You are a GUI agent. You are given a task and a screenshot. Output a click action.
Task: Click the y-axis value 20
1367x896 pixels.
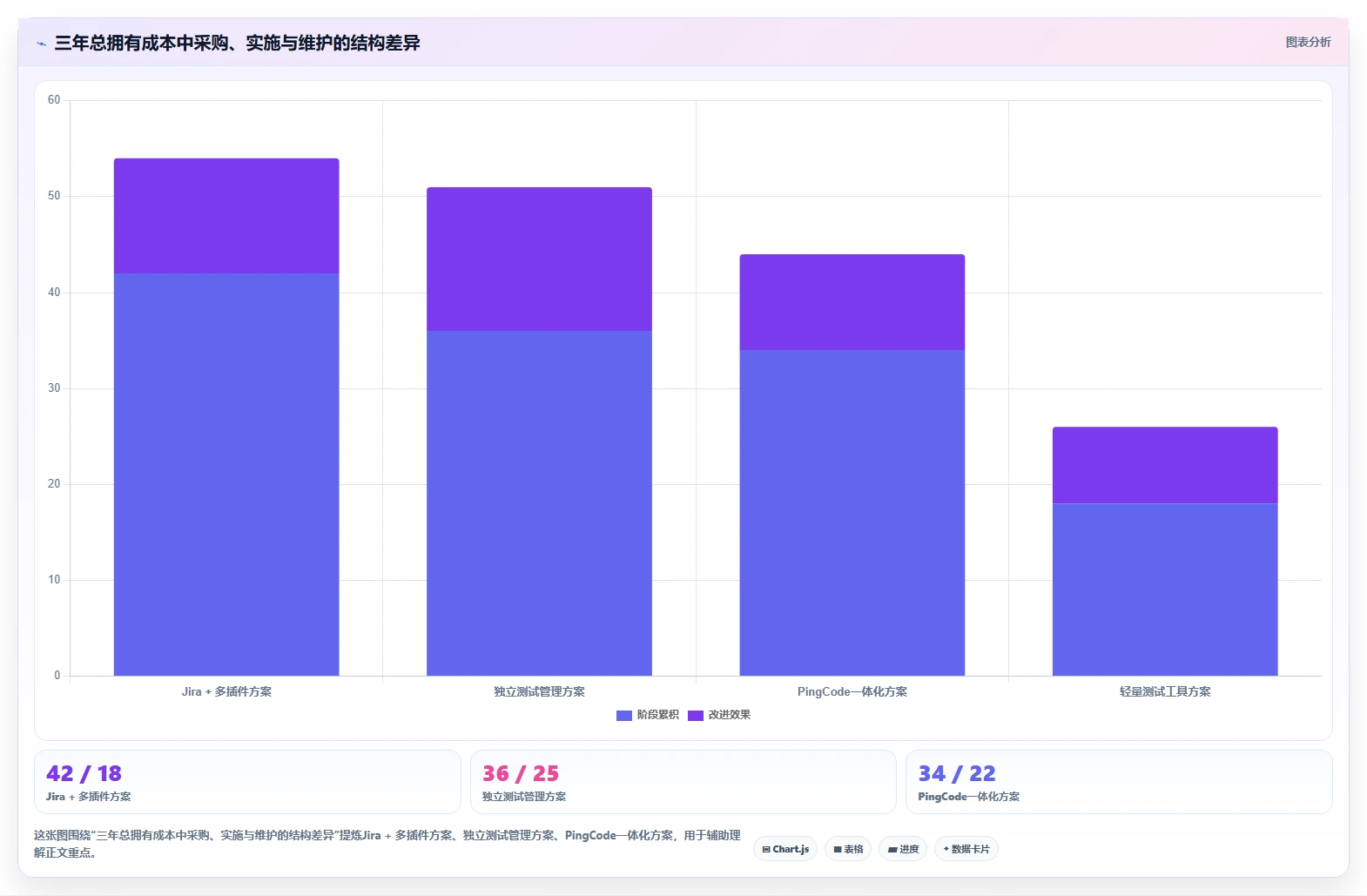tap(54, 484)
